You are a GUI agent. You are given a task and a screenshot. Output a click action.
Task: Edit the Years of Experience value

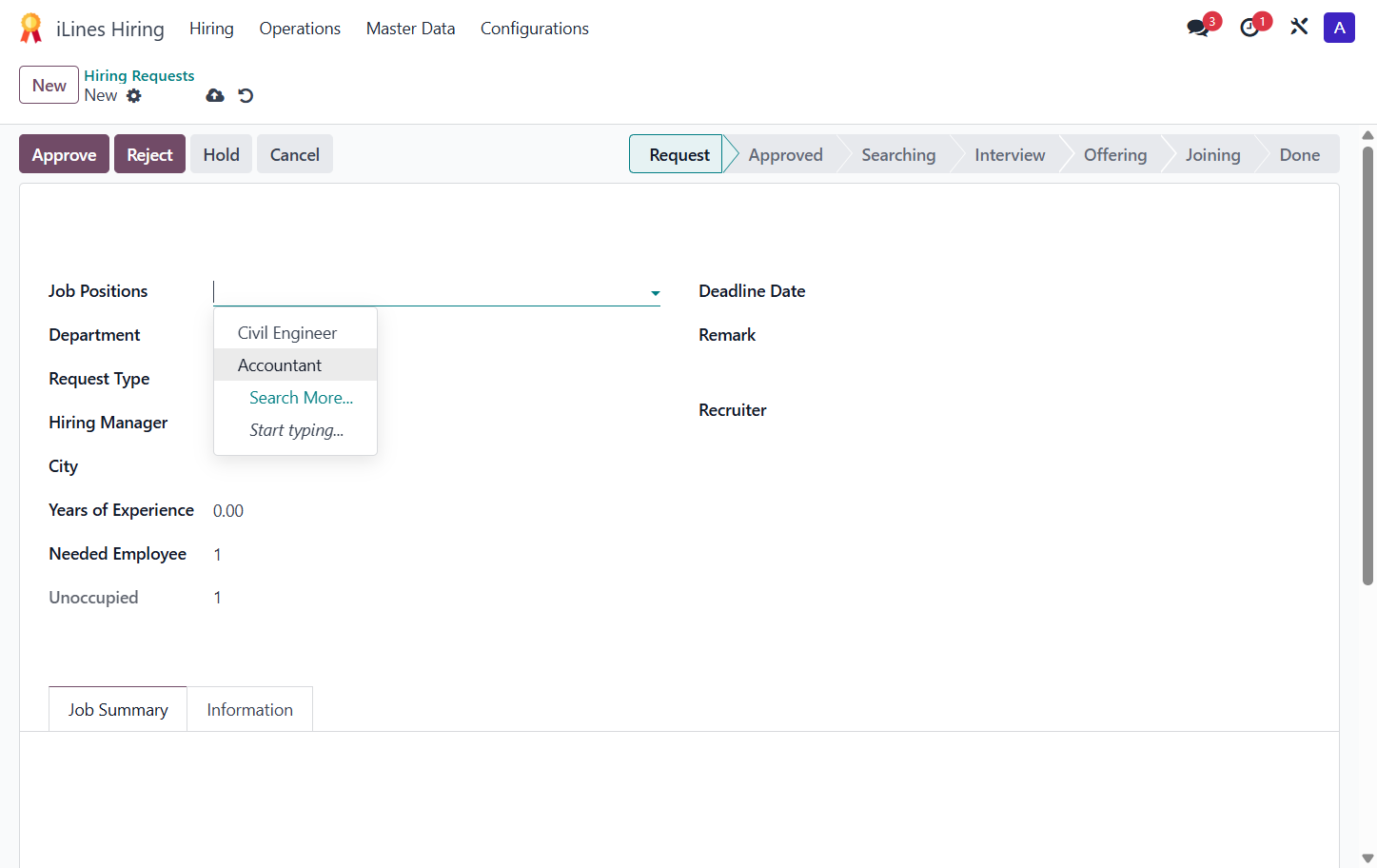(x=228, y=511)
